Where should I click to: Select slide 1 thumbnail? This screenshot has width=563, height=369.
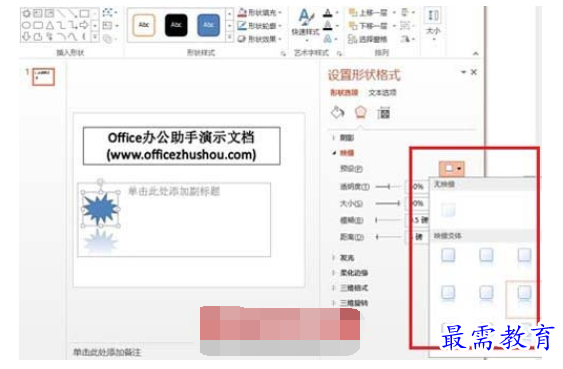tap(43, 77)
